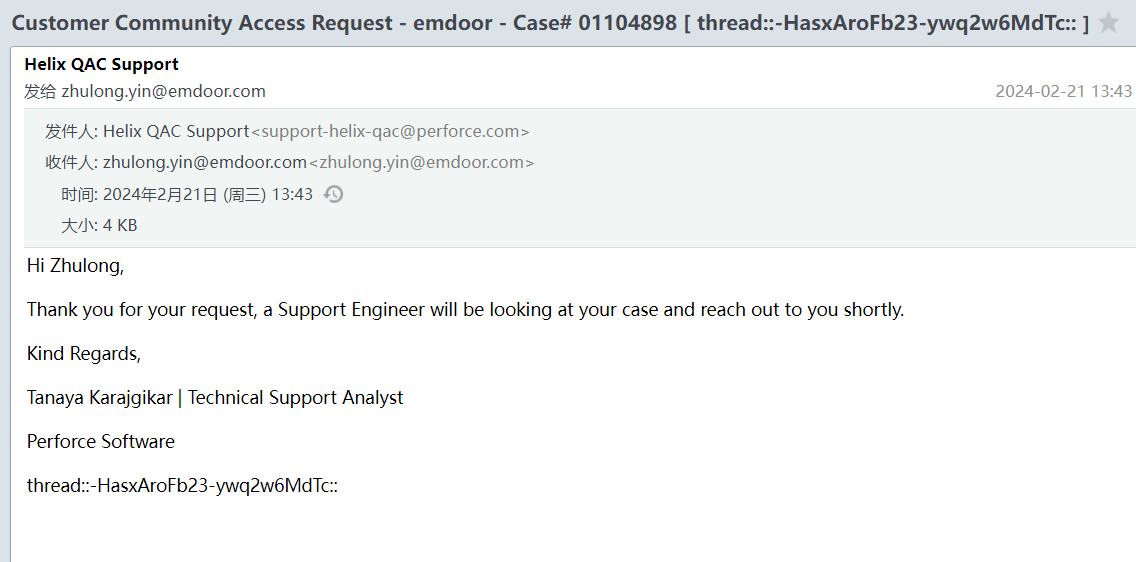Click the 大小 4 KB size text

tap(120, 225)
